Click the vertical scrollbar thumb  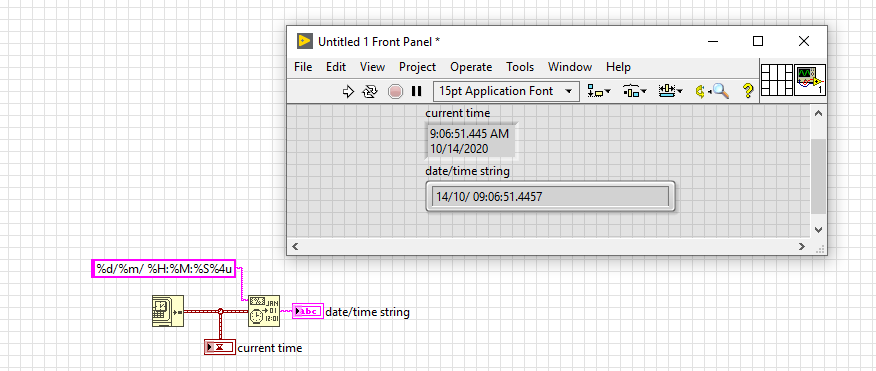pyautogui.click(x=818, y=176)
